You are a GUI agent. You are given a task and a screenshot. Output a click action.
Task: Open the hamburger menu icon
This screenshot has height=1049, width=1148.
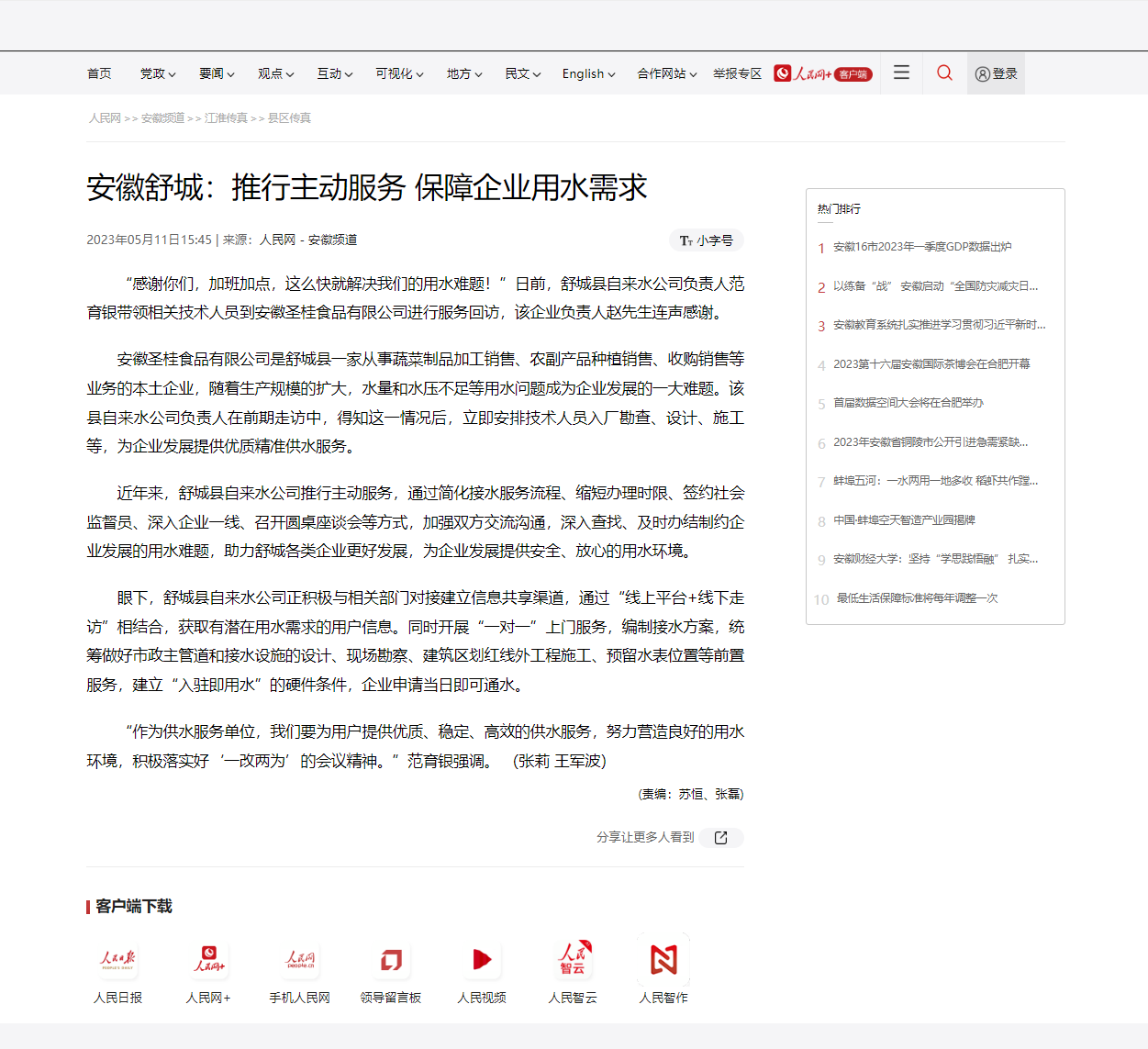click(901, 73)
